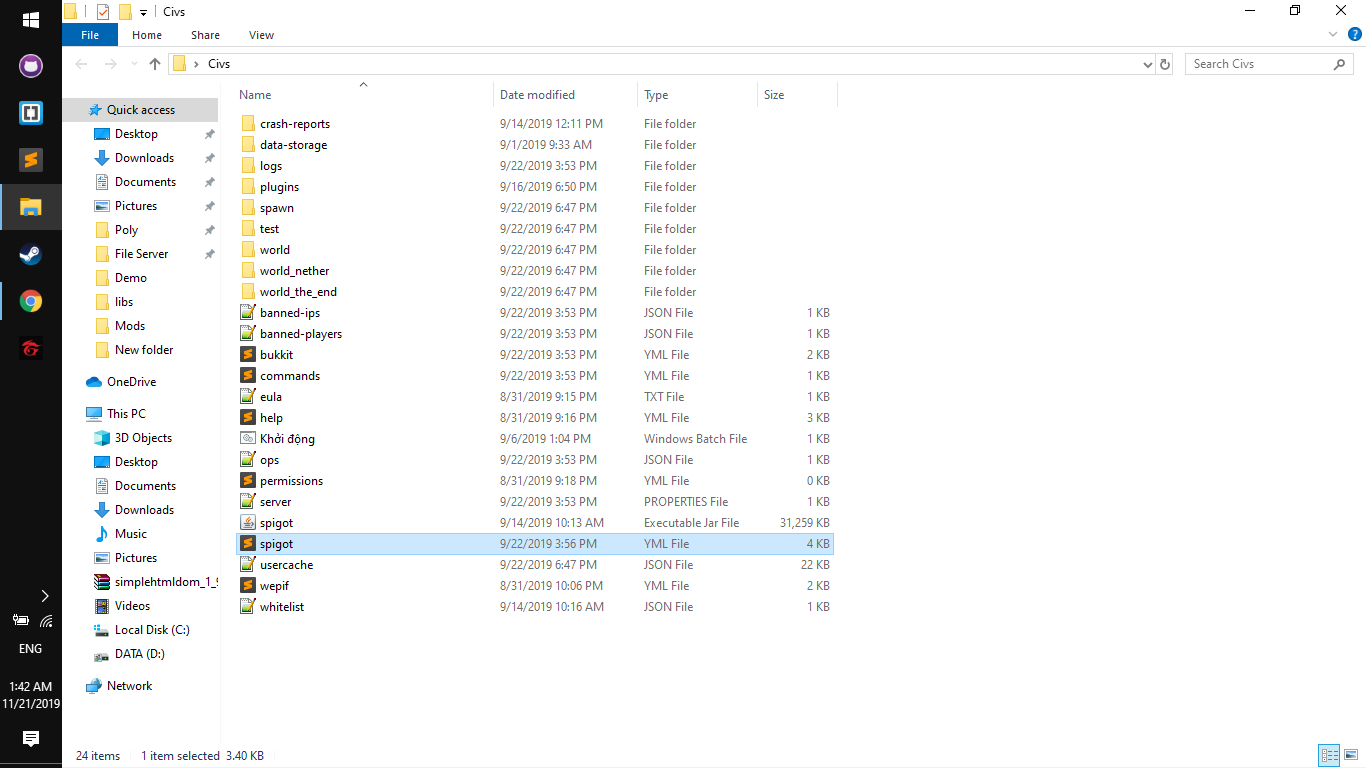Open the File tab
The height and width of the screenshot is (768, 1366).
tap(90, 35)
